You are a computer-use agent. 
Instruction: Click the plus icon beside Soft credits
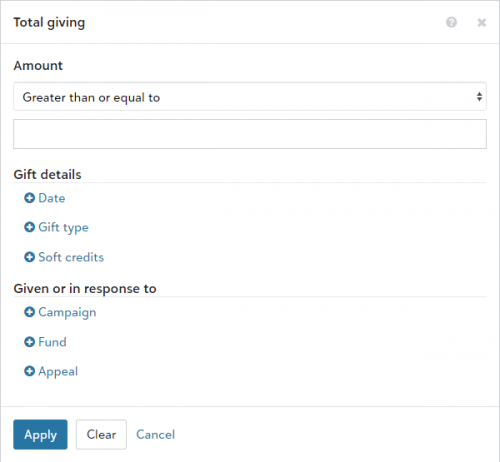pos(29,257)
